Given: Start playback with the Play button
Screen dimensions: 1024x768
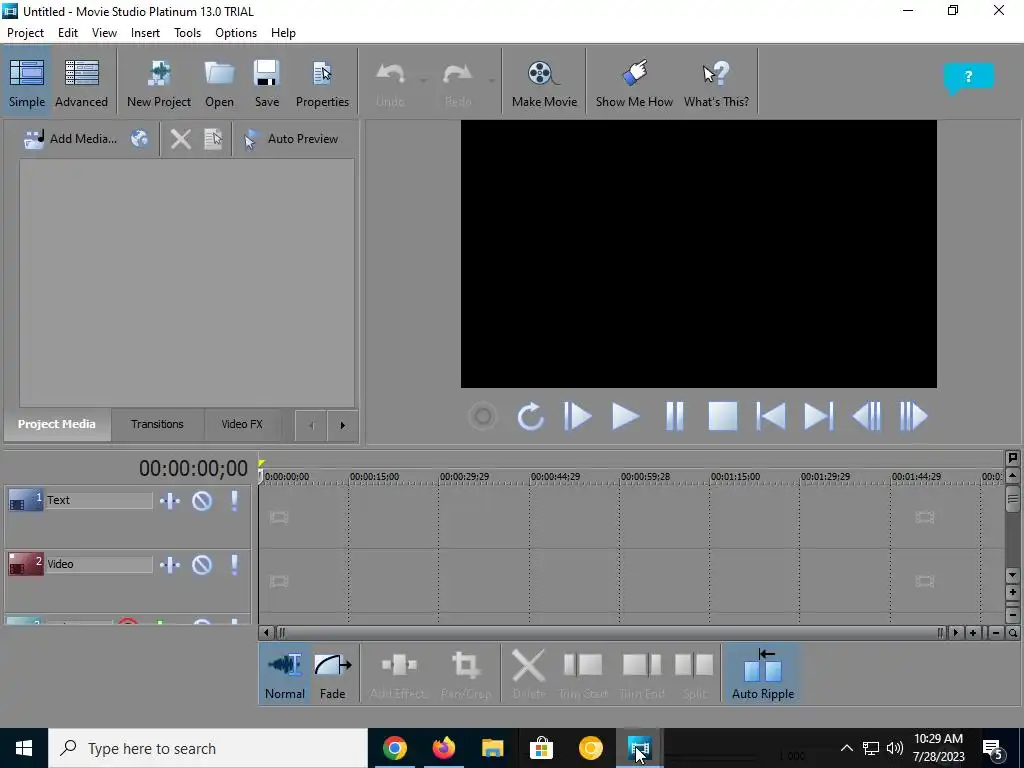Looking at the screenshot, I should click(x=625, y=417).
